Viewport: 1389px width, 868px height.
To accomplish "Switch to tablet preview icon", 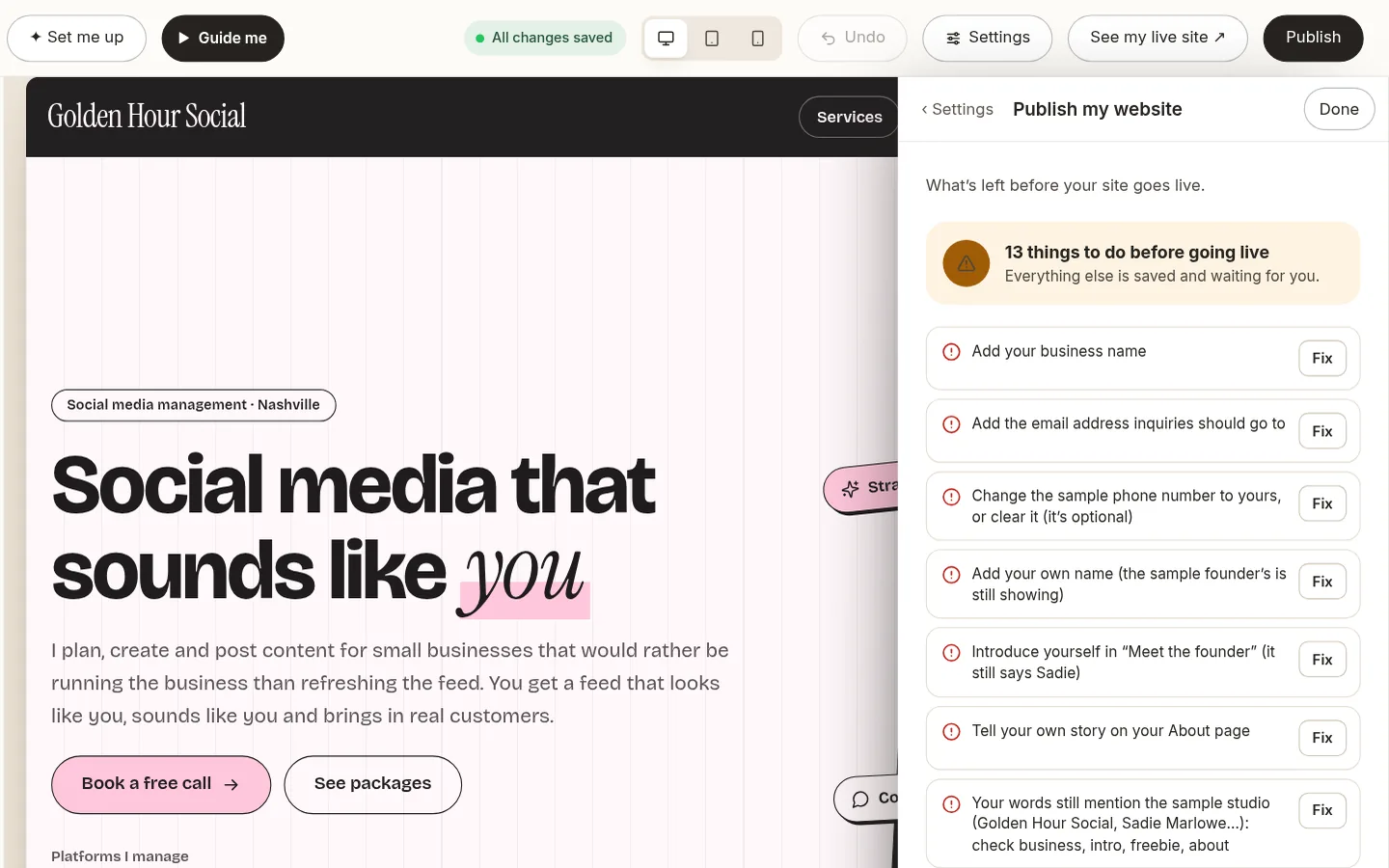I will pos(712,39).
